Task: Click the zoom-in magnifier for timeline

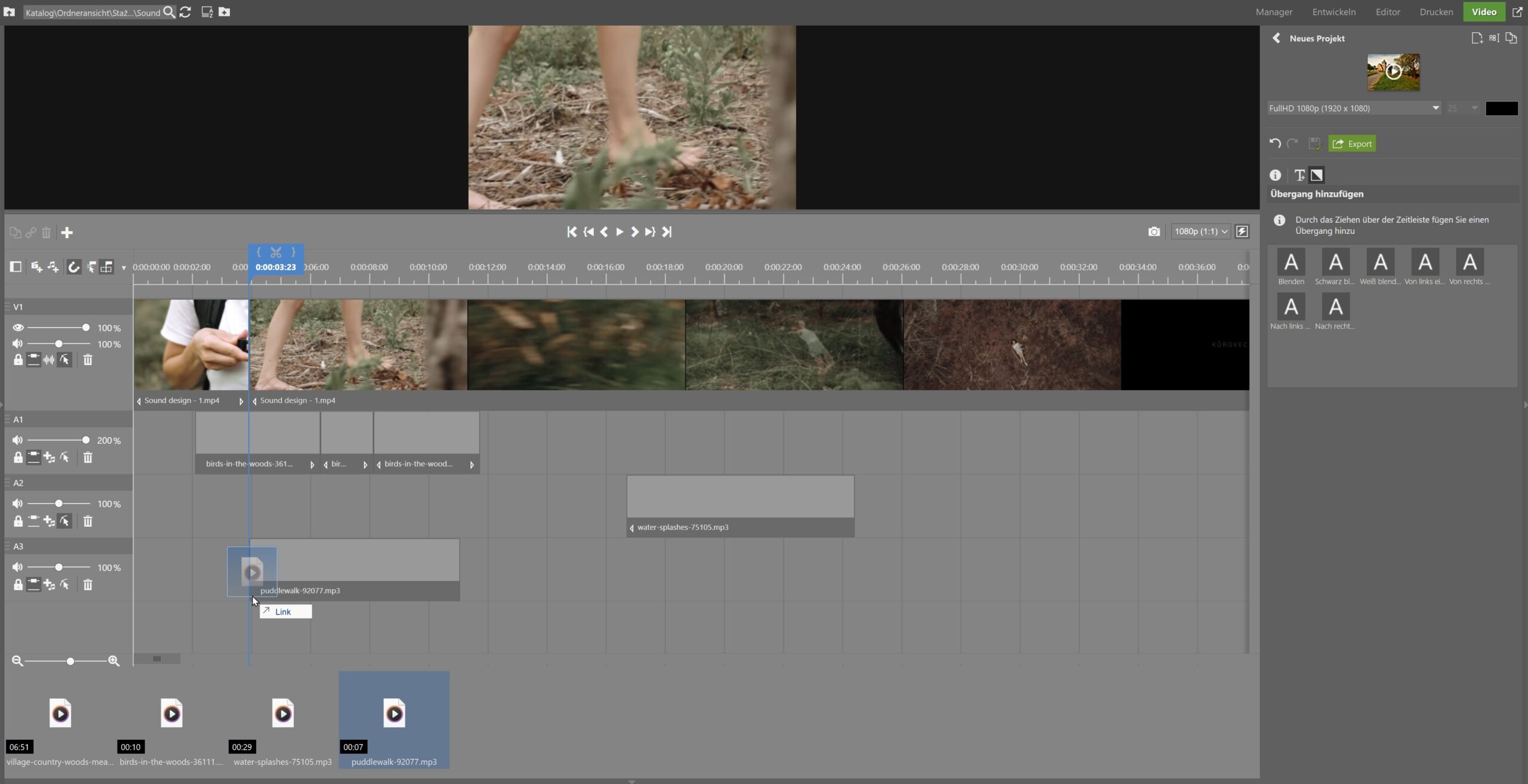Action: coord(114,661)
